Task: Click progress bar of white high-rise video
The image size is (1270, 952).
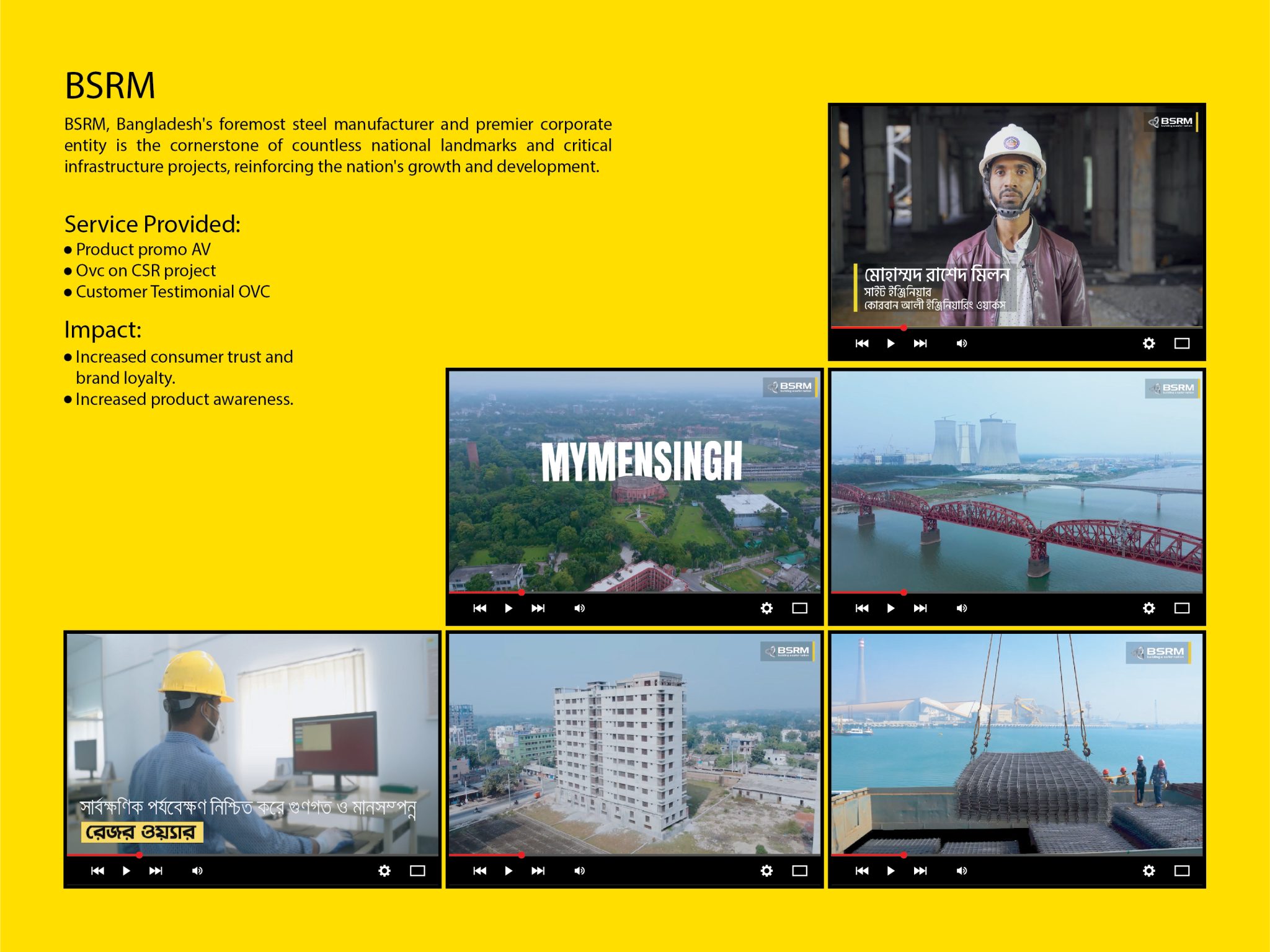Action: click(635, 855)
